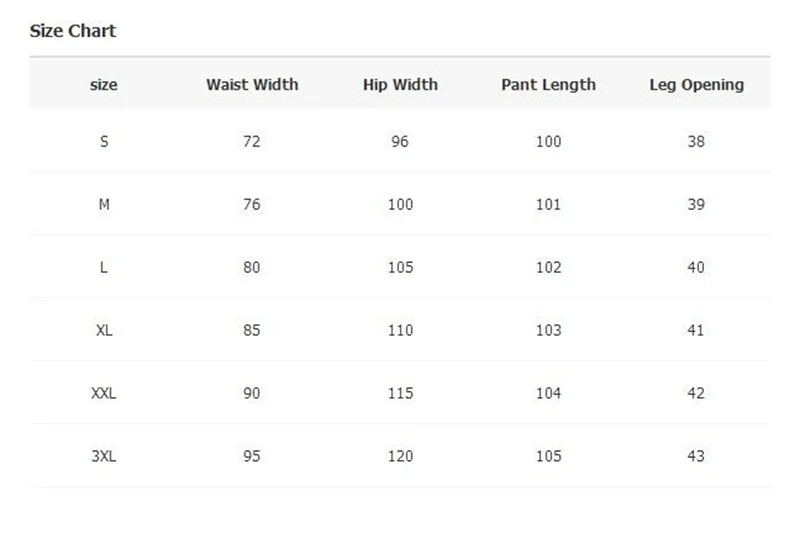Click the Leg Opening column header
Screen dimensions: 800x533
click(x=696, y=84)
